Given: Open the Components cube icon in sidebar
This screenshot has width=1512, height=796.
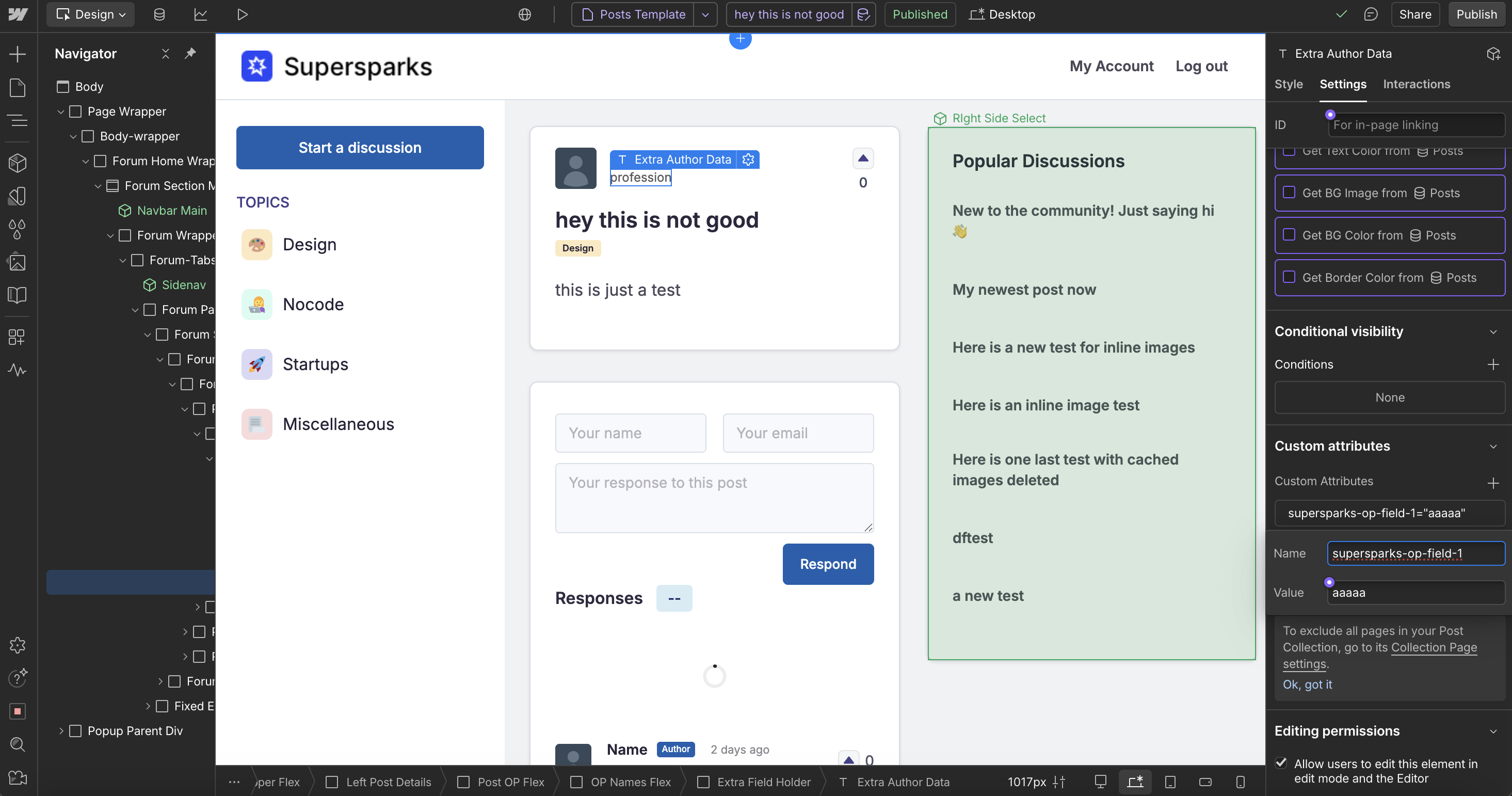Looking at the screenshot, I should 18,163.
